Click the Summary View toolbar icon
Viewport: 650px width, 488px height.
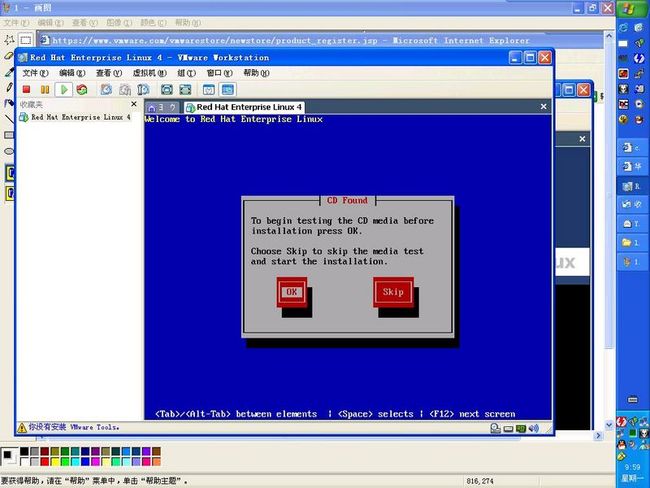209,90
